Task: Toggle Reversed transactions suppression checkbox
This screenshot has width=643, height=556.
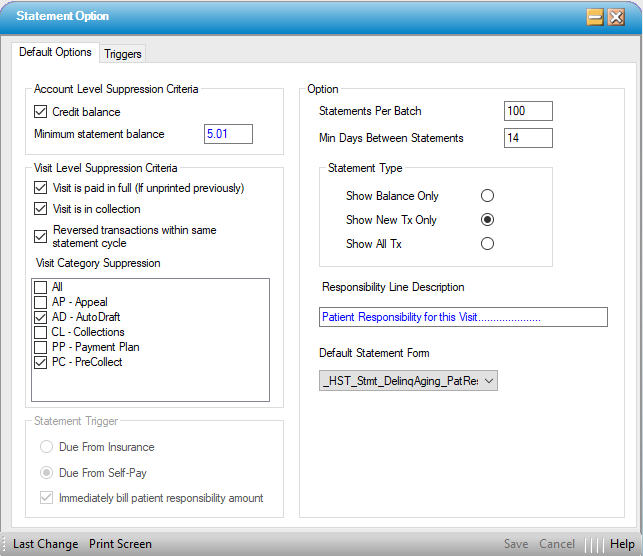Action: point(41,237)
